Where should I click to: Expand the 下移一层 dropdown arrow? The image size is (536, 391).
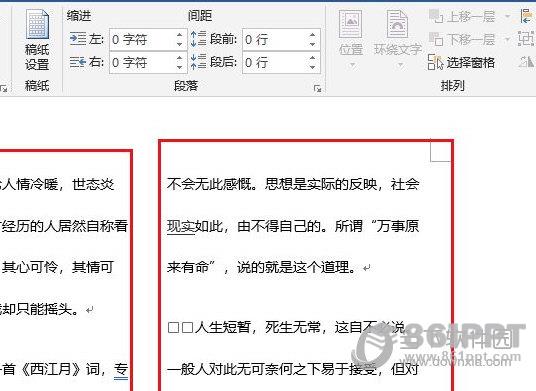coord(507,40)
